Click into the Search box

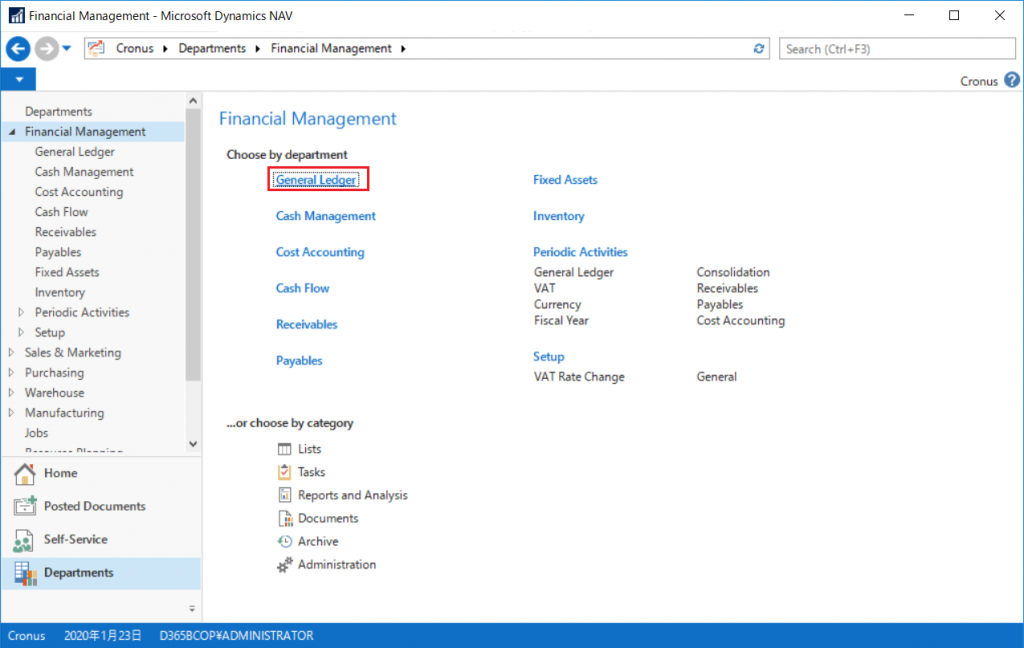pyautogui.click(x=897, y=48)
